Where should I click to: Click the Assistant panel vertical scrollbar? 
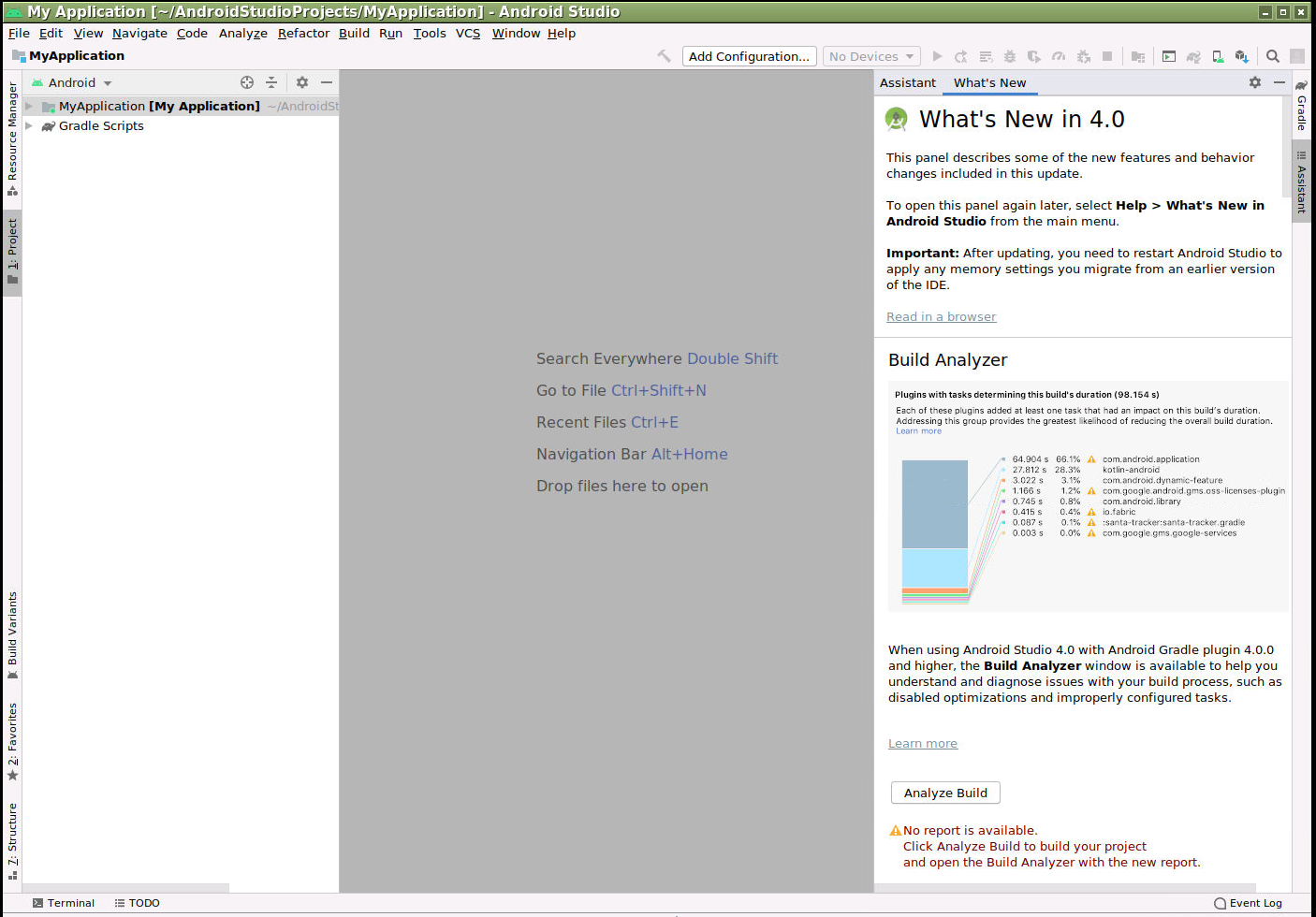pos(1286,145)
